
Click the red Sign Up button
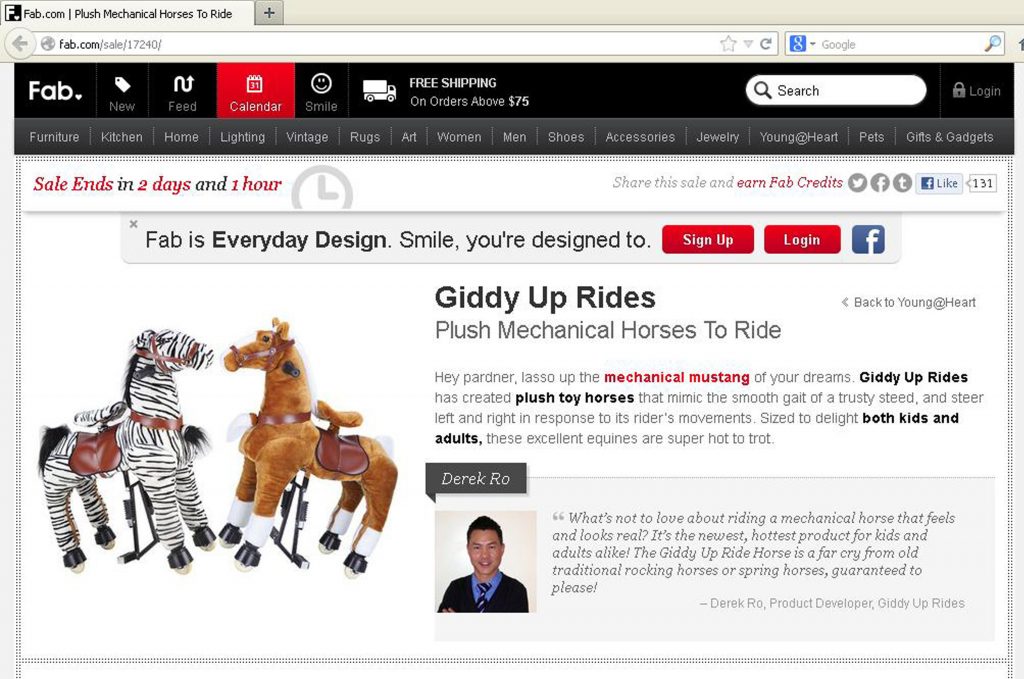pyautogui.click(x=708, y=240)
